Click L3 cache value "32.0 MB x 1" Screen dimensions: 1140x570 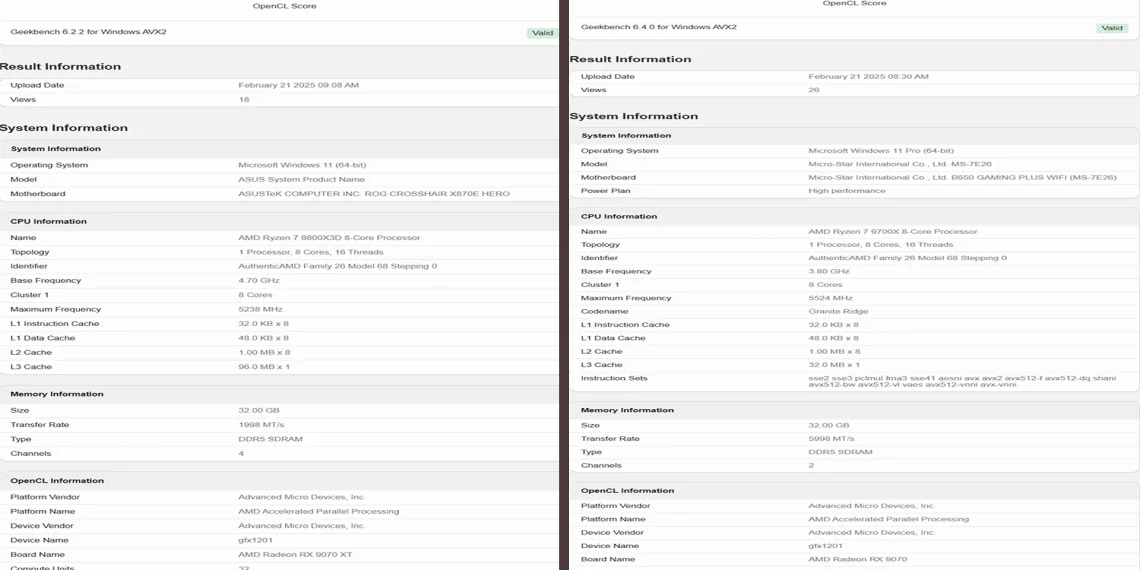tap(834, 365)
